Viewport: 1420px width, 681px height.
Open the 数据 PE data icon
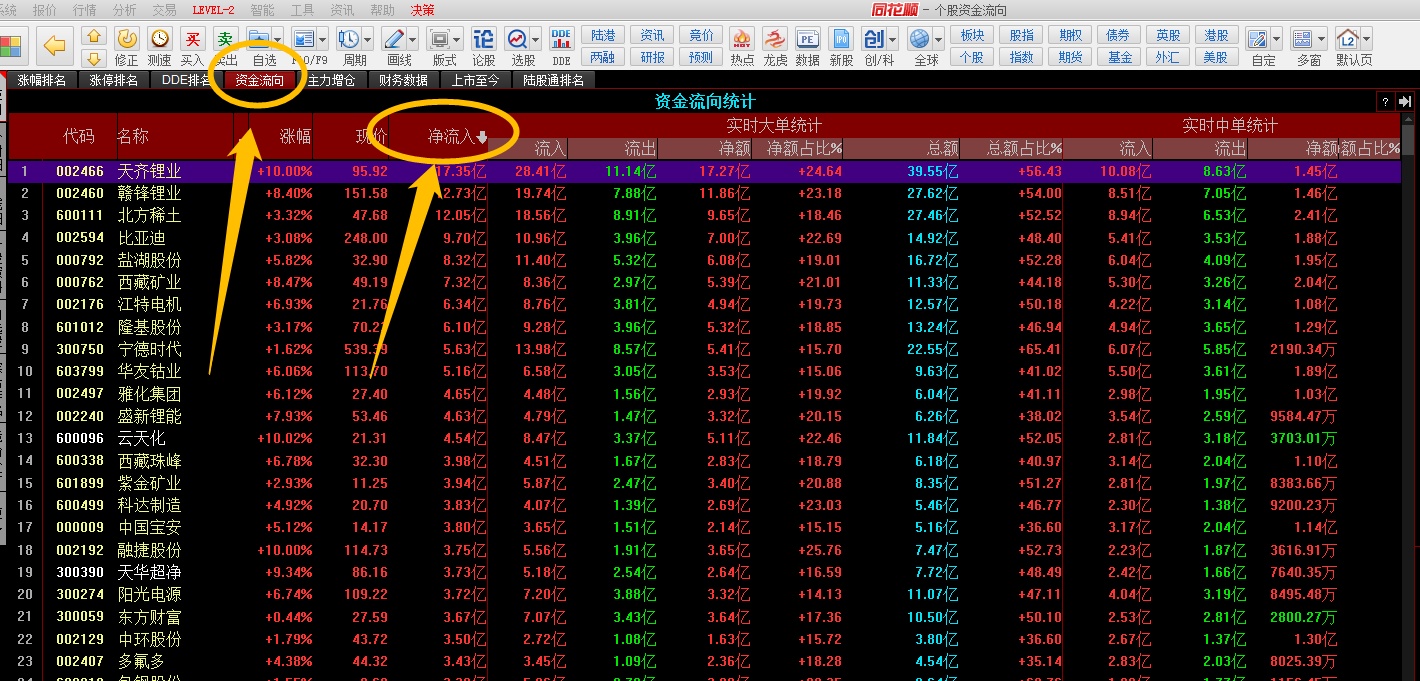(807, 38)
